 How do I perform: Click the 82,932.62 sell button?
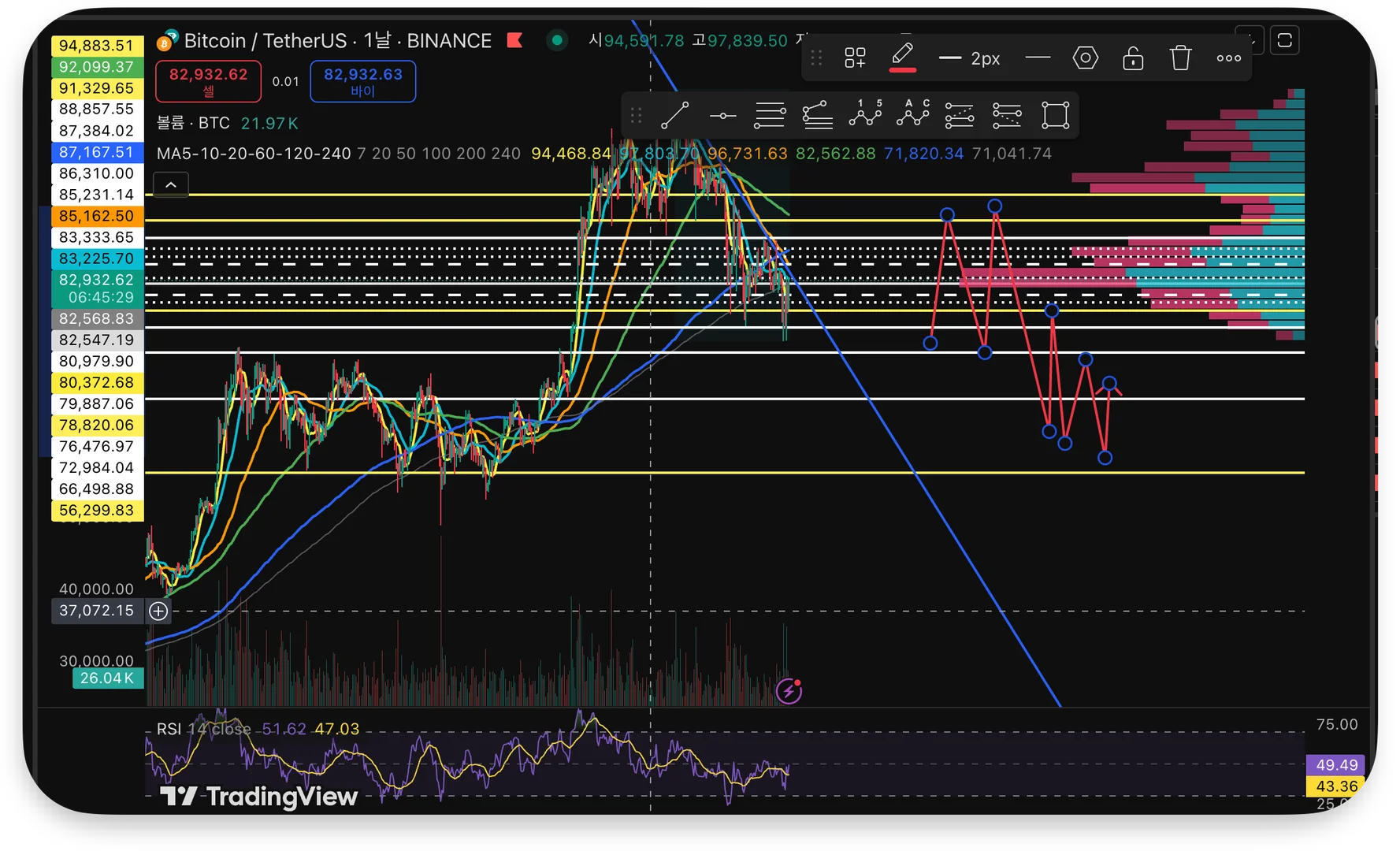click(209, 81)
